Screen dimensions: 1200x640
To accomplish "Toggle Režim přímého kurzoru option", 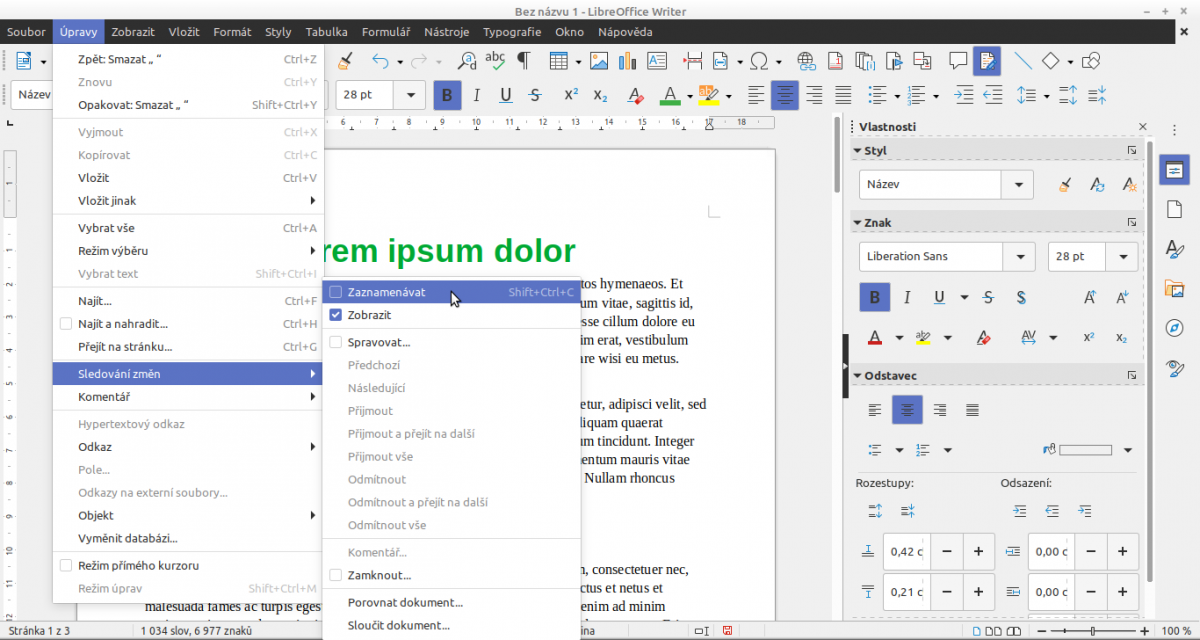I will (x=188, y=565).
